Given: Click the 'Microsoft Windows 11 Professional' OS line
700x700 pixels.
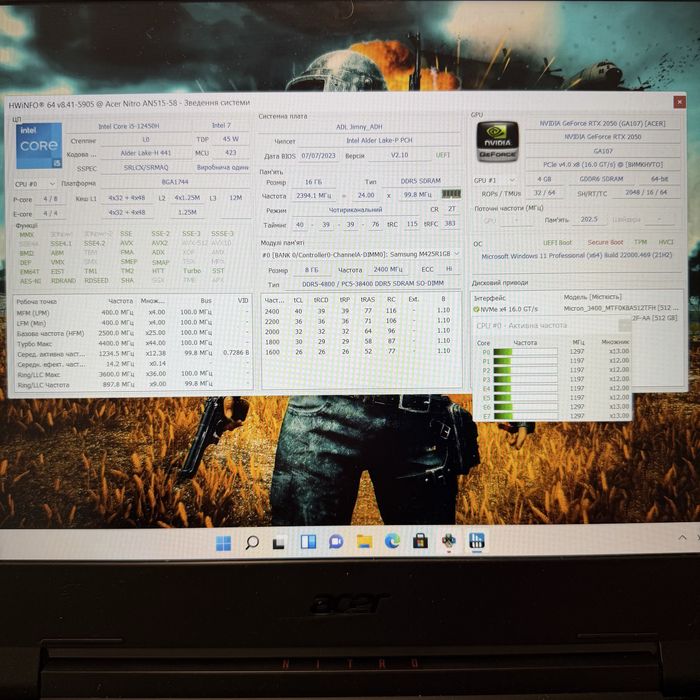Looking at the screenshot, I should pos(576,256).
